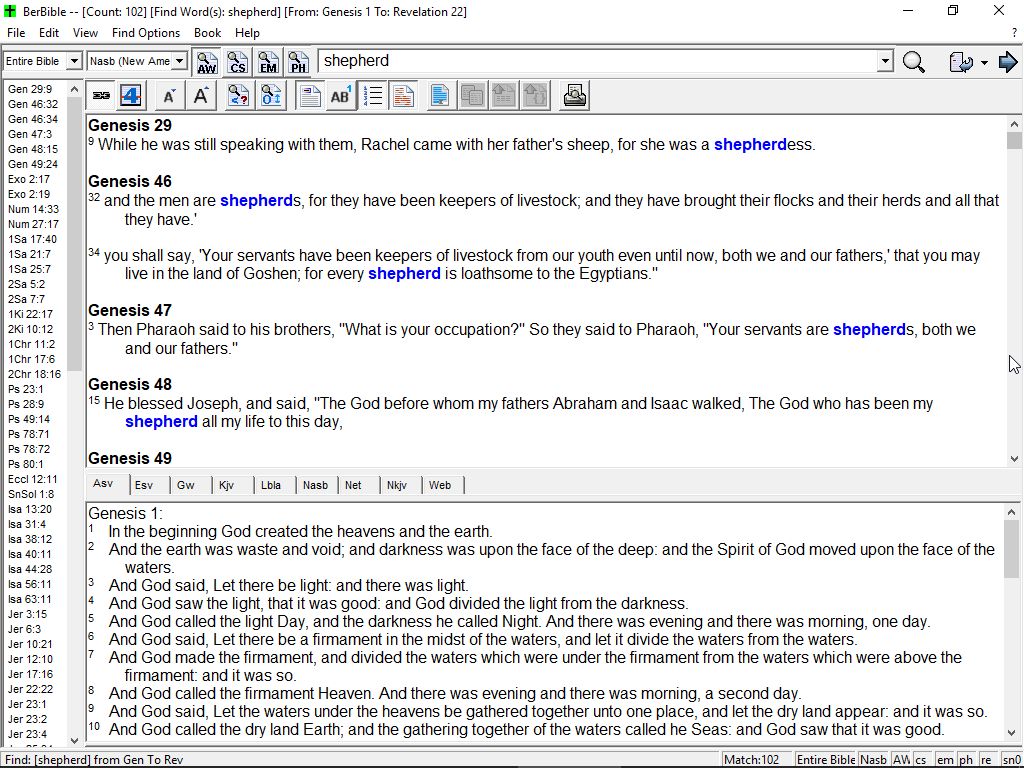Open the View menu
1024x768 pixels.
pos(85,33)
